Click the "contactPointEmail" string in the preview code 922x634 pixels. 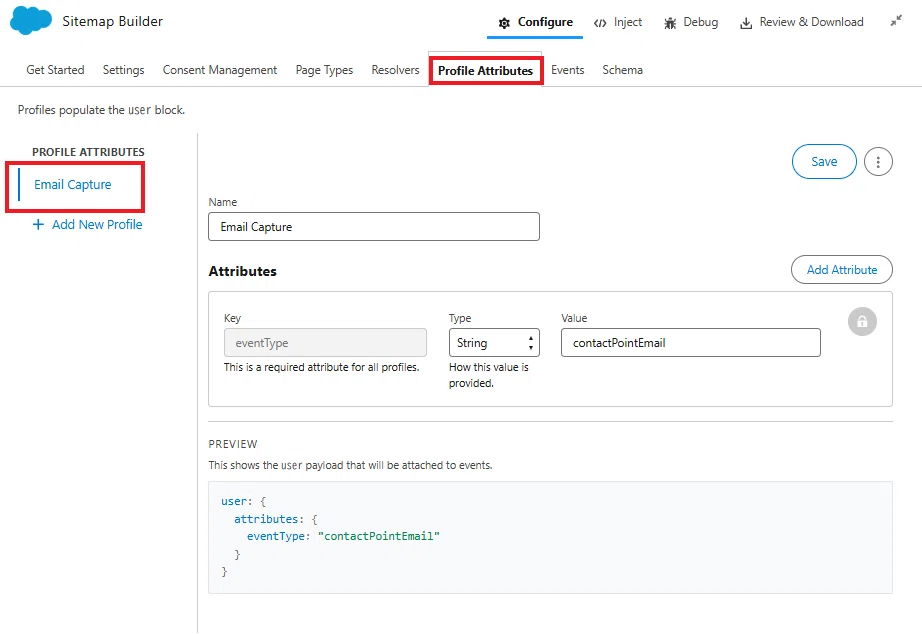pos(379,536)
